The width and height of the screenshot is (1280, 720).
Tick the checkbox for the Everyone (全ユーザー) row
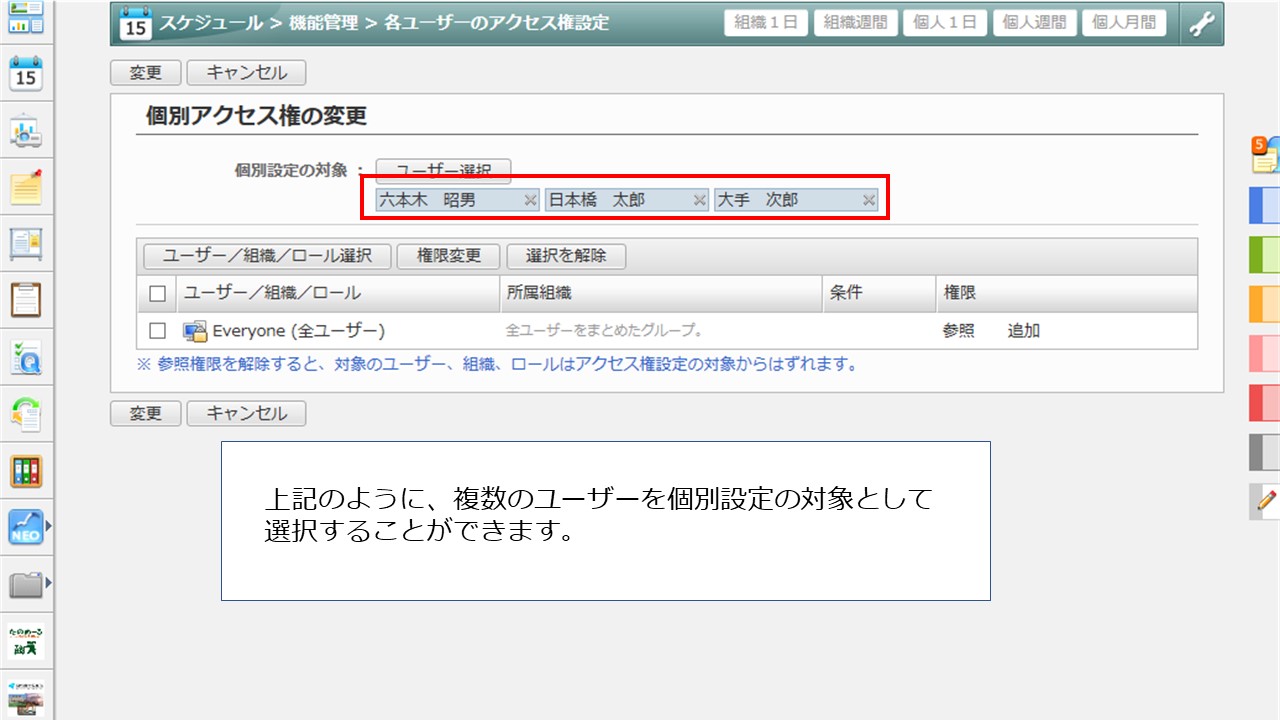pos(157,331)
